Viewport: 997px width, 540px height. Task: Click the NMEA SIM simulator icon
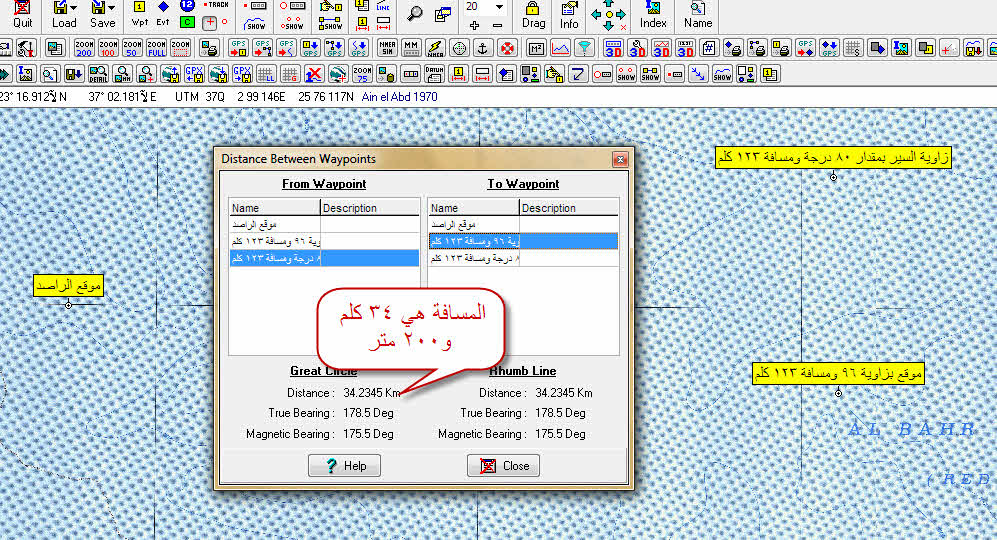point(387,48)
